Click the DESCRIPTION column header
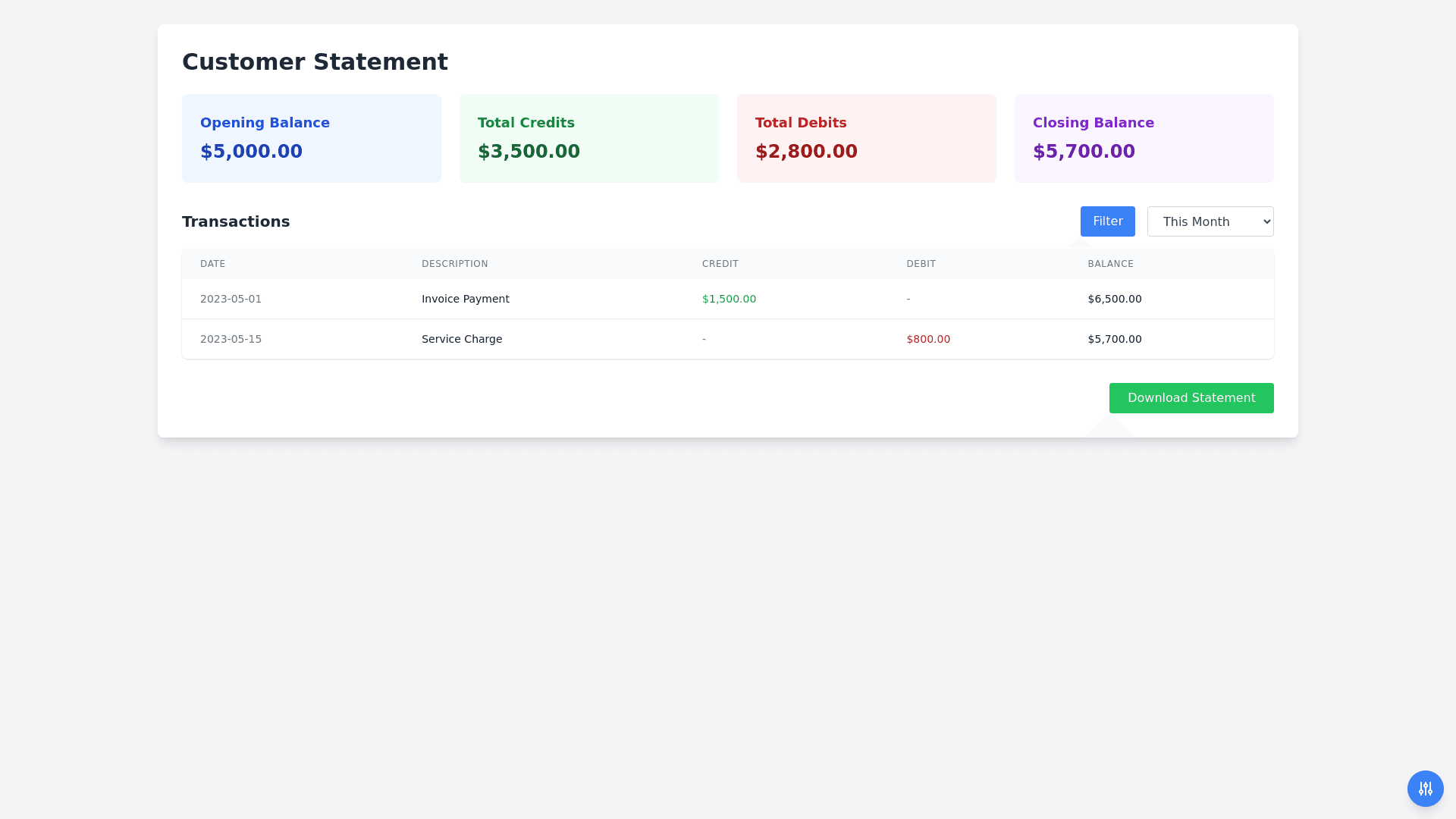This screenshot has height=819, width=1456. click(454, 264)
